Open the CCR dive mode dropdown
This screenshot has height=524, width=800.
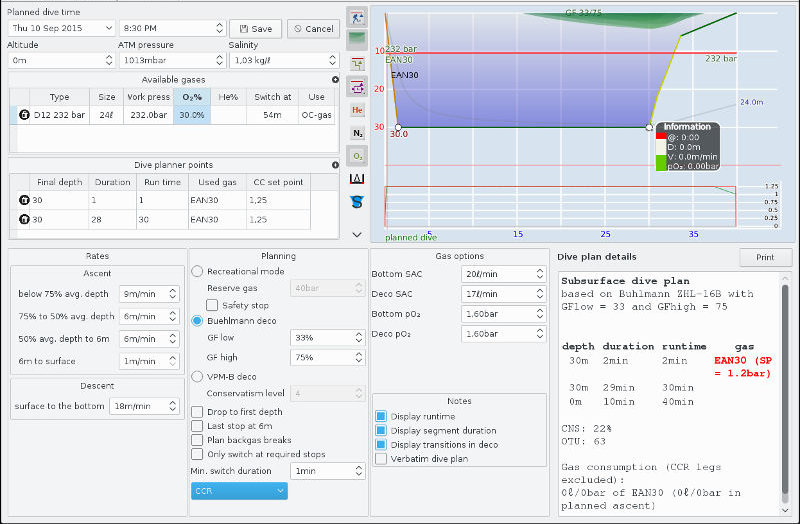[x=238, y=491]
